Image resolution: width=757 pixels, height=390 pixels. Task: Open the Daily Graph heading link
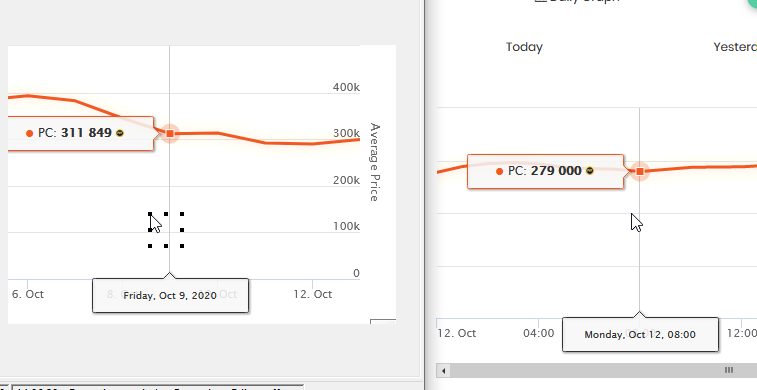point(584,1)
